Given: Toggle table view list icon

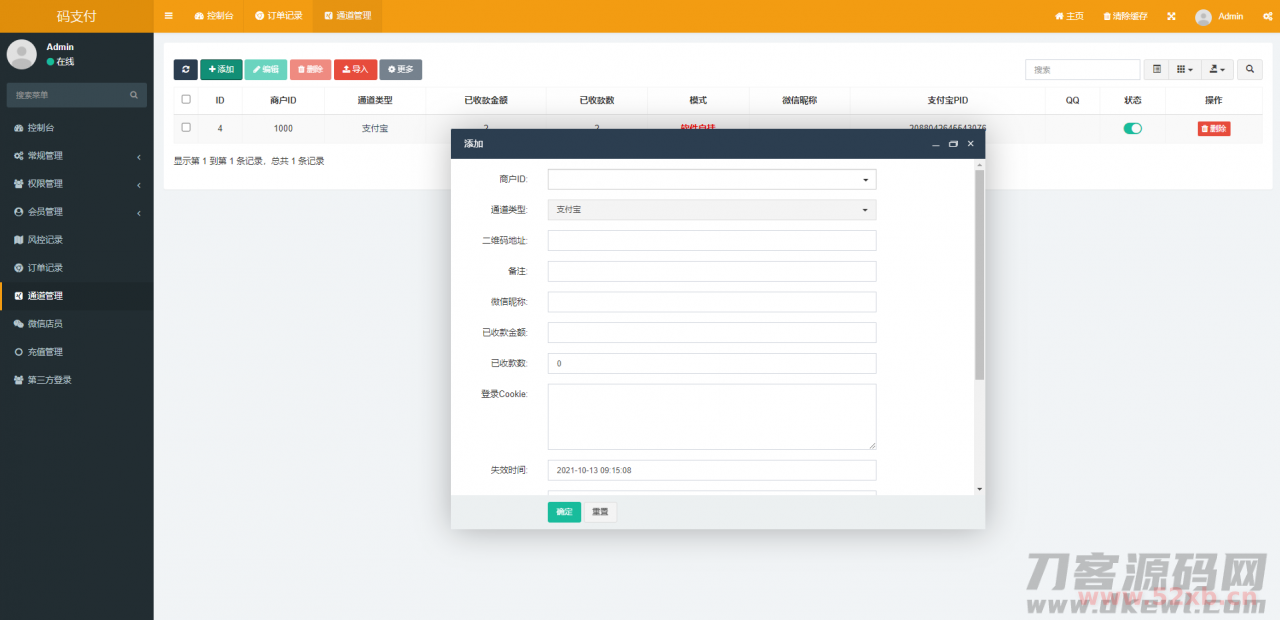Looking at the screenshot, I should (x=1157, y=69).
